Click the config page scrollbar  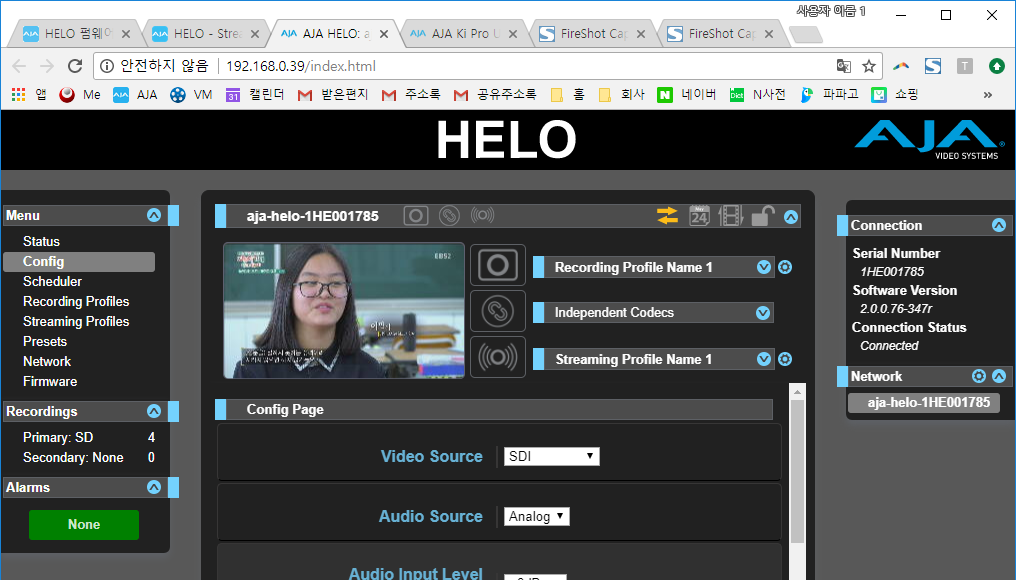tap(797, 472)
